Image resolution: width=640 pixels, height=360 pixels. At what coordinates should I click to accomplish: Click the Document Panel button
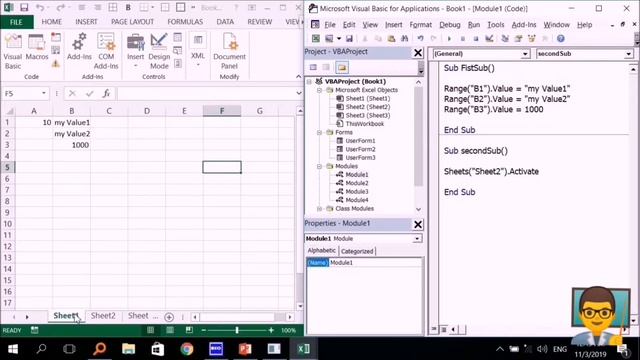pyautogui.click(x=229, y=51)
